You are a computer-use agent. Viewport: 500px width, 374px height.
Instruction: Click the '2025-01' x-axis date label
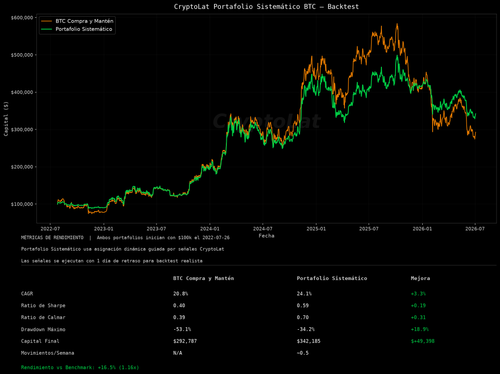[316, 229]
